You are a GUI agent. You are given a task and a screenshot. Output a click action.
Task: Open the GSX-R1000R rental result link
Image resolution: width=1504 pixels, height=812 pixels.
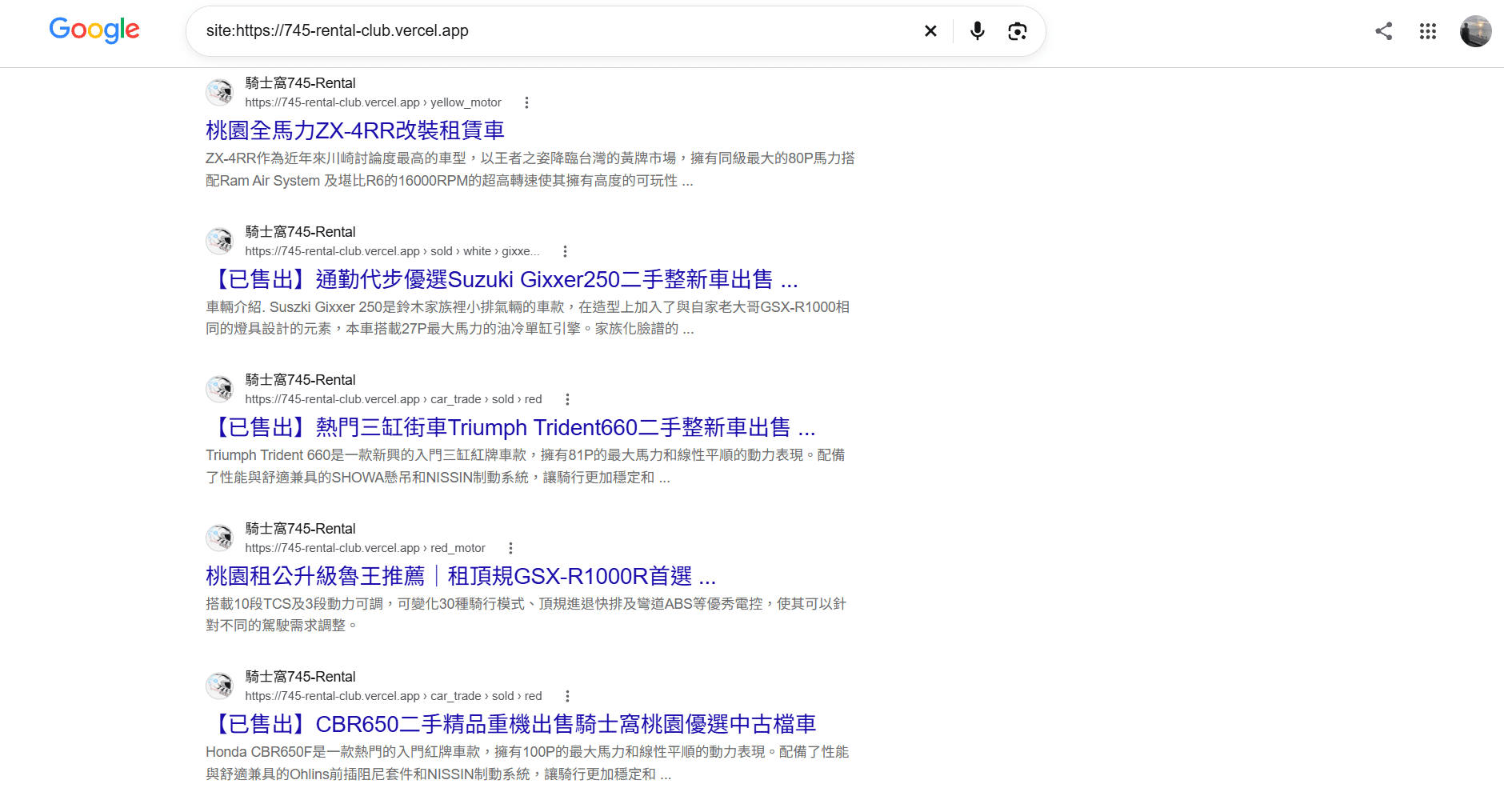click(461, 576)
